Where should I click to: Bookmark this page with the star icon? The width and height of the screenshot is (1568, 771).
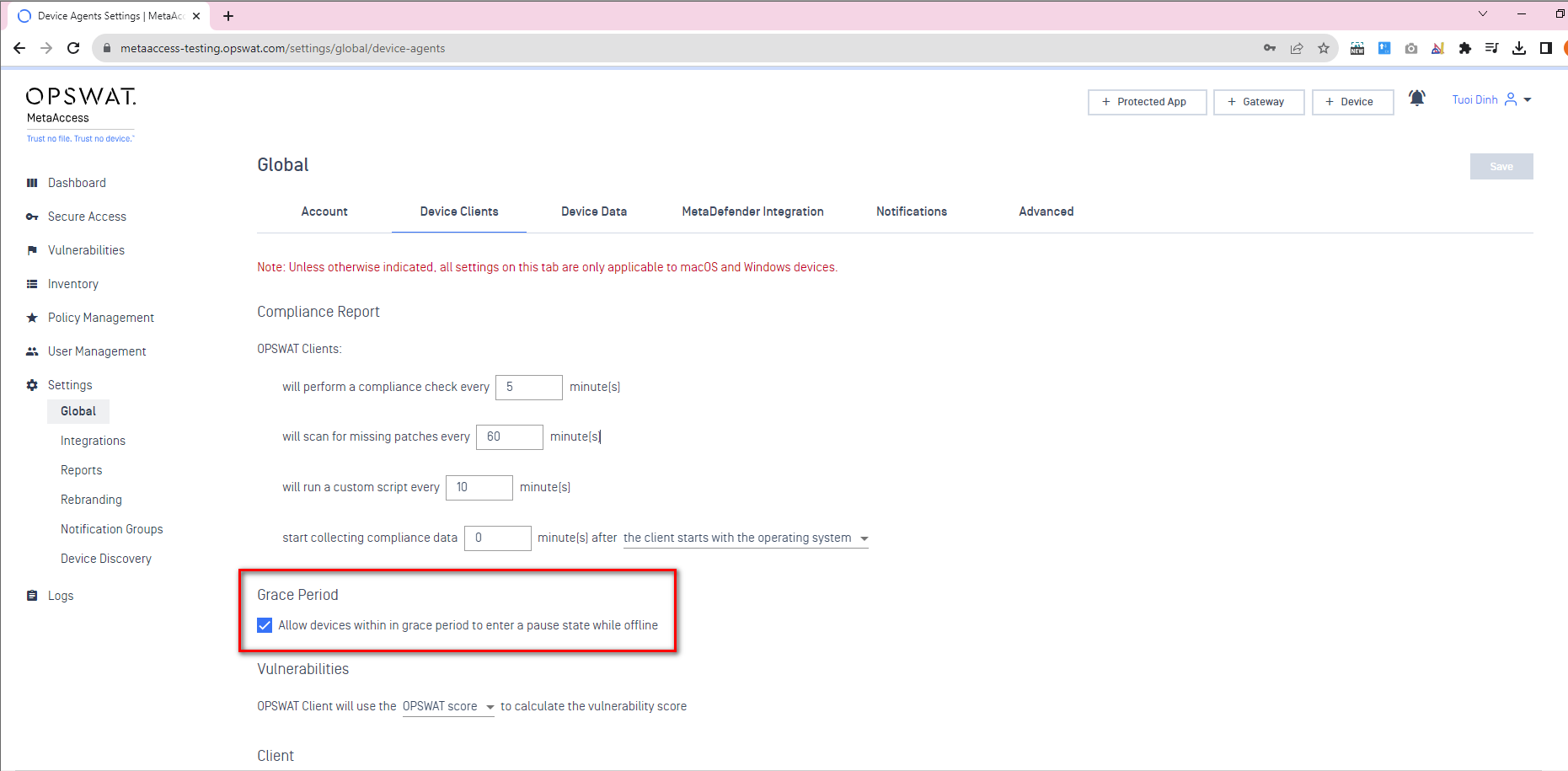click(x=1324, y=48)
